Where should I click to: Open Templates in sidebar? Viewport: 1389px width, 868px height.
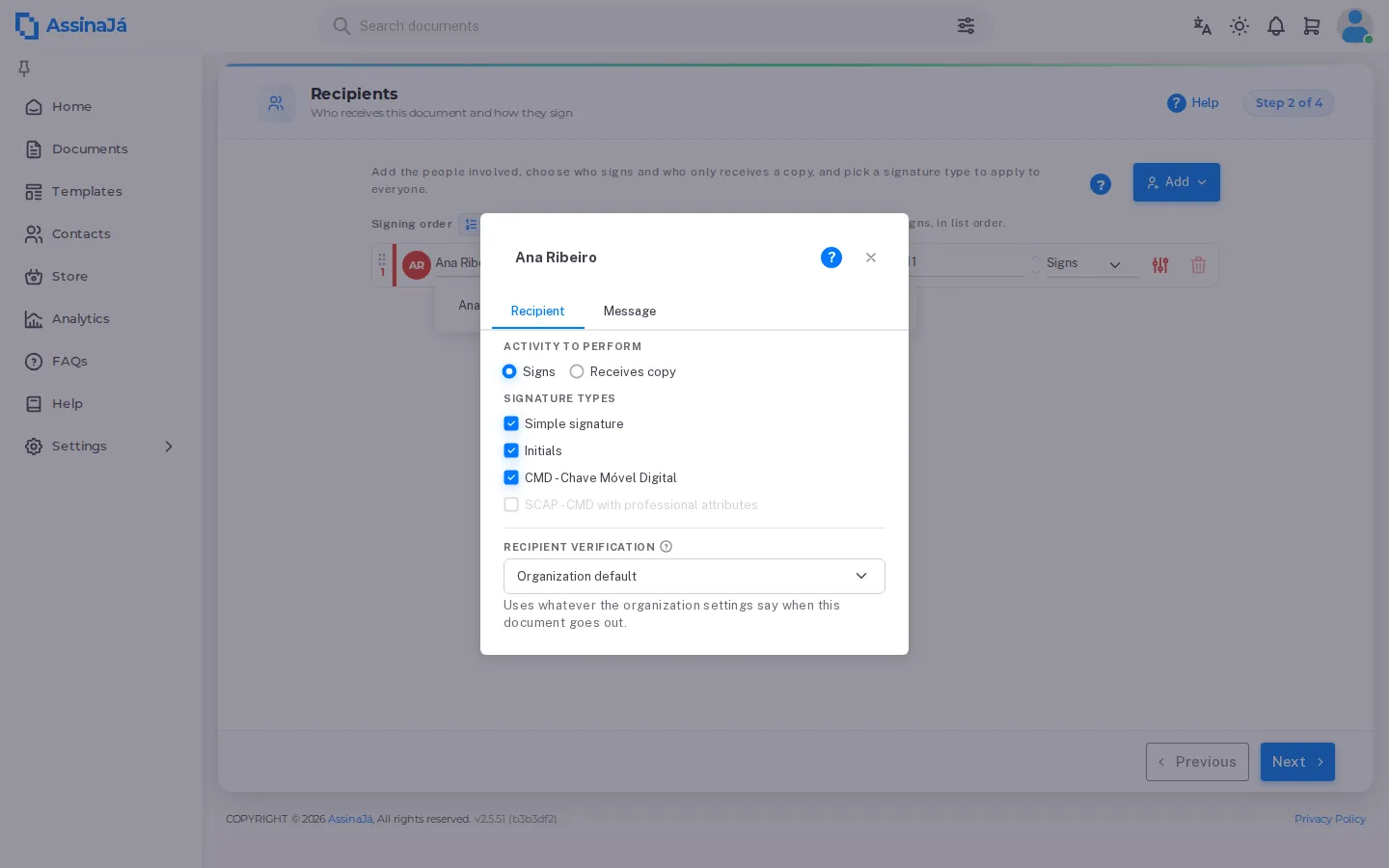[101, 192]
